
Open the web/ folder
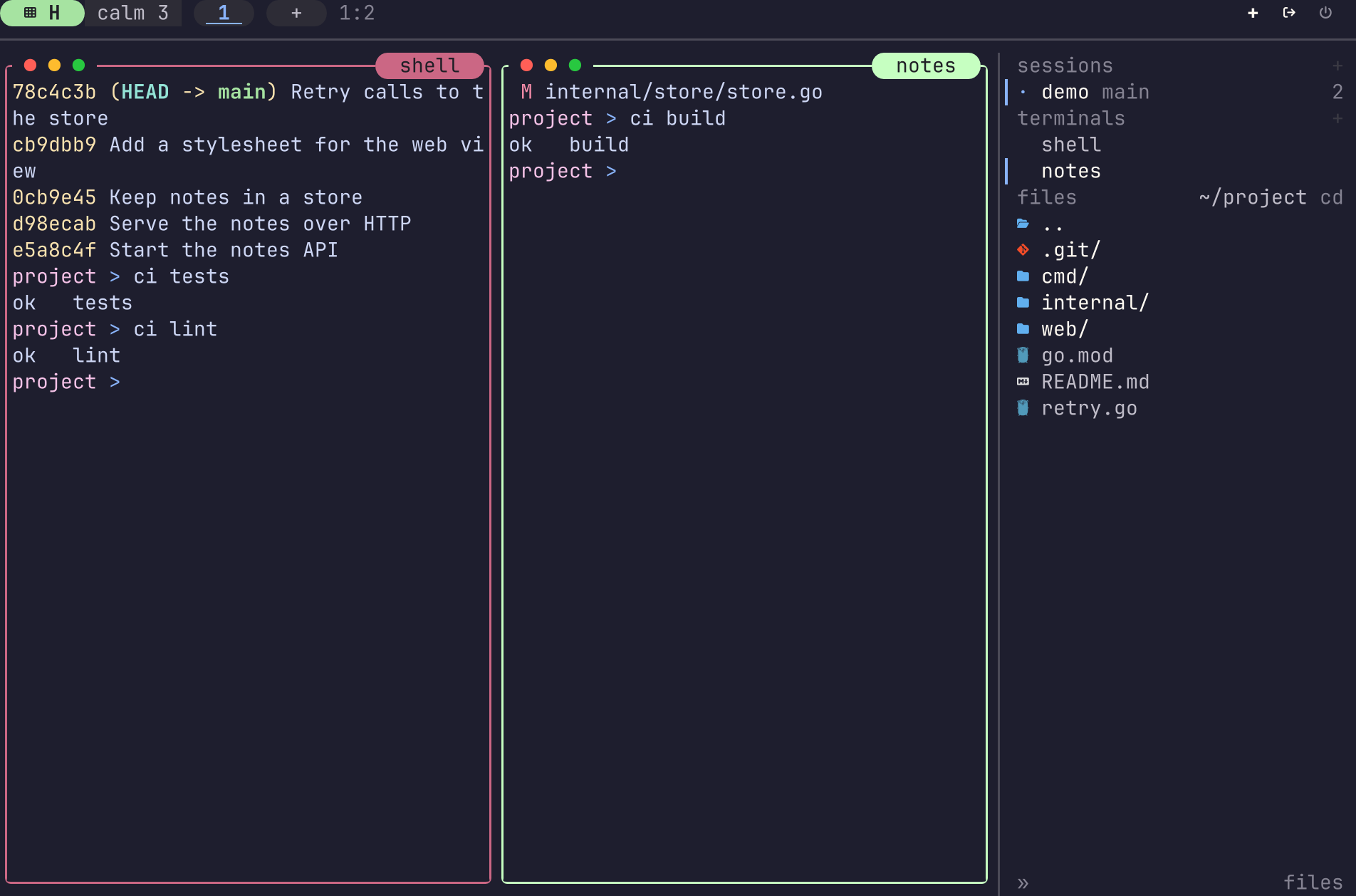[1065, 329]
